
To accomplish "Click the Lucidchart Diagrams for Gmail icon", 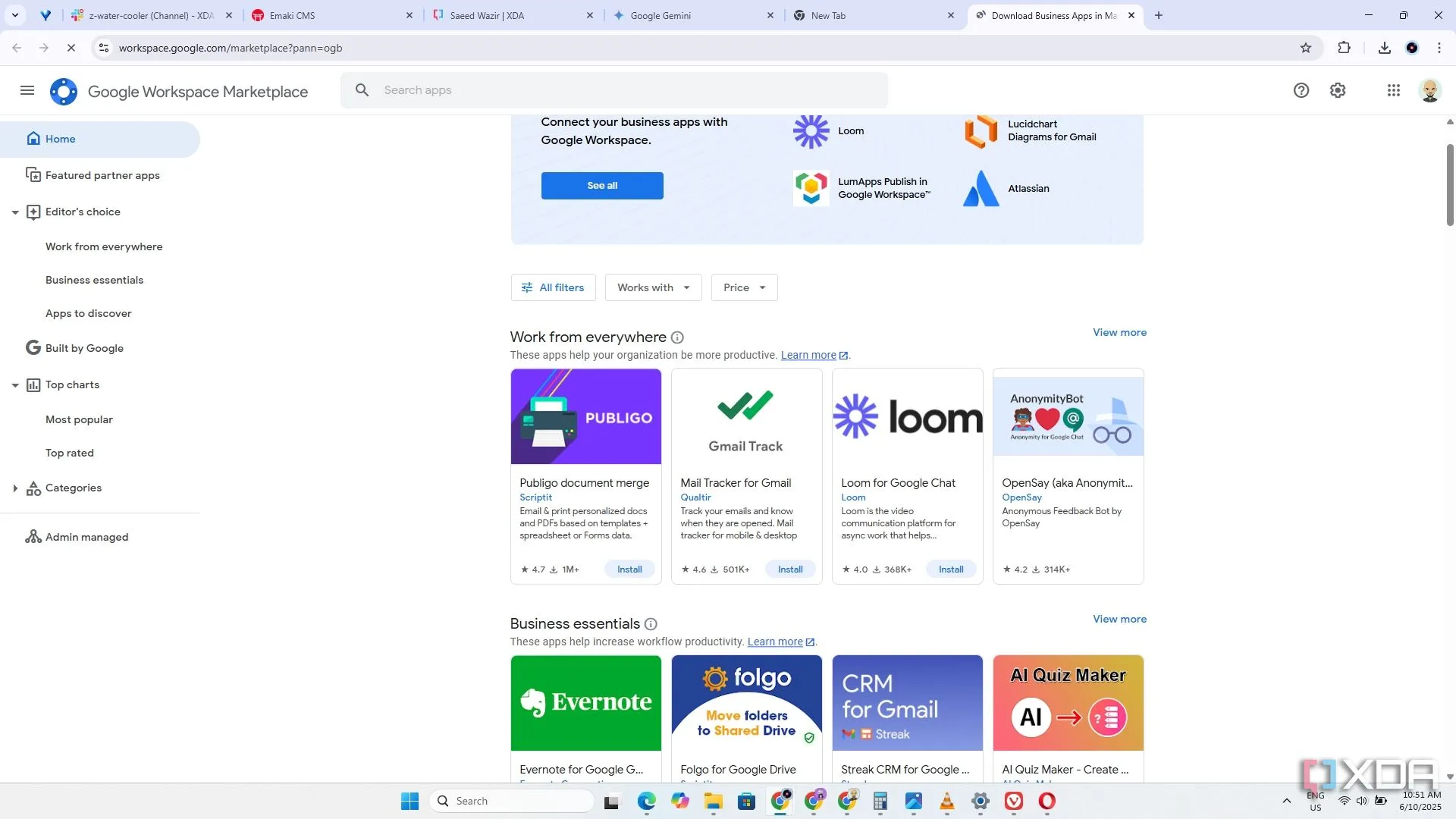I will [981, 131].
